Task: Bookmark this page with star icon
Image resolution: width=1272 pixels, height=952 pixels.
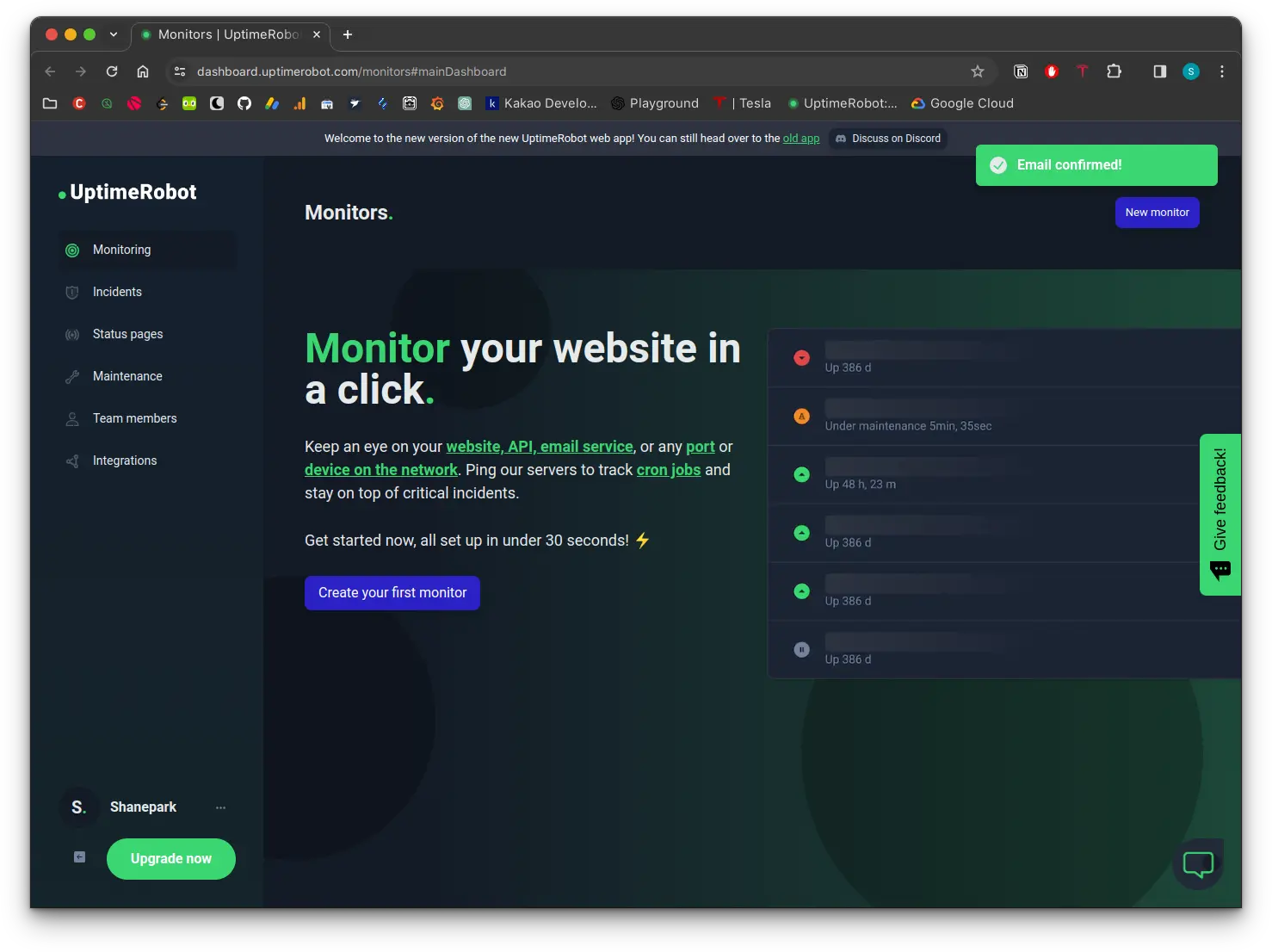Action: 978,71
